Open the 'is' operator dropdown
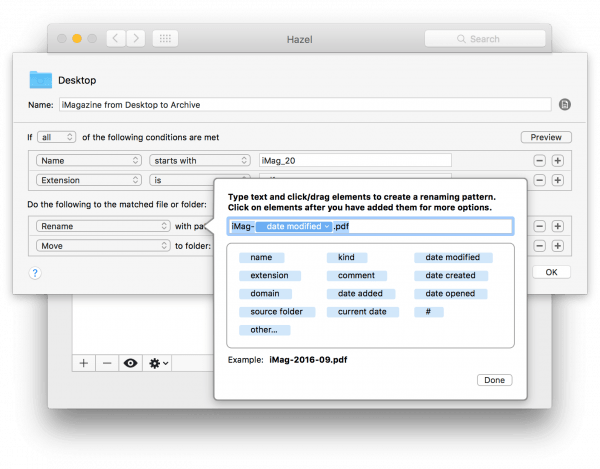 click(x=182, y=180)
